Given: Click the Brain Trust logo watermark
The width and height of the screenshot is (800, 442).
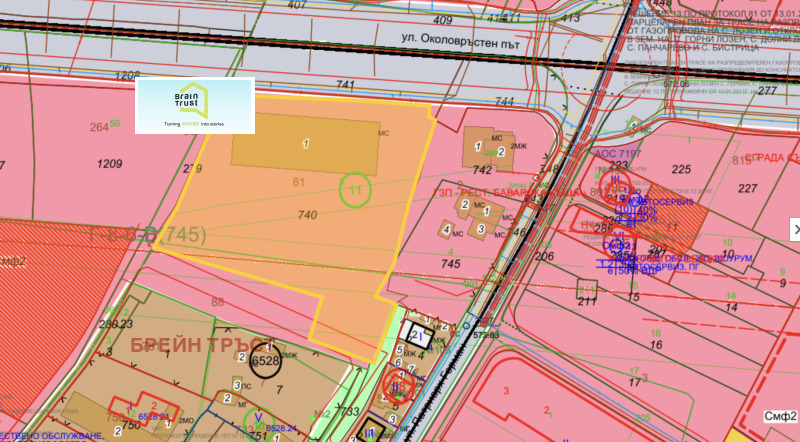Looking at the screenshot, I should pos(195,105).
